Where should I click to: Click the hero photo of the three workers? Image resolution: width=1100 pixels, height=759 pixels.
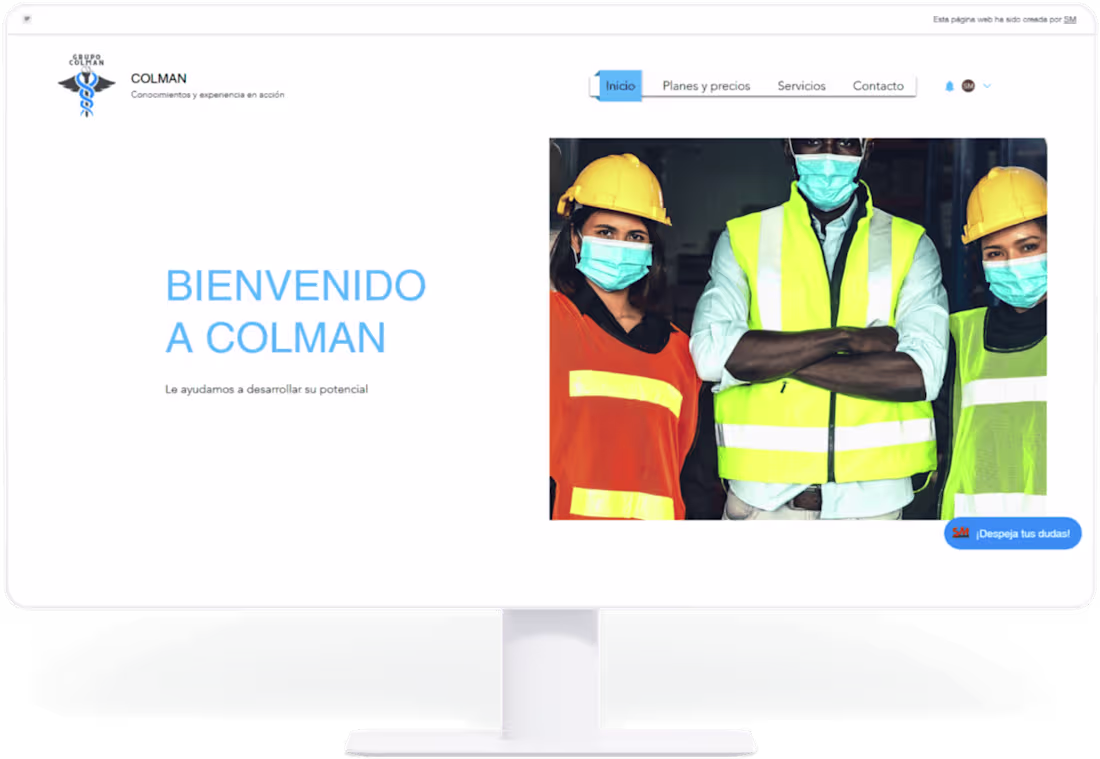(x=799, y=328)
